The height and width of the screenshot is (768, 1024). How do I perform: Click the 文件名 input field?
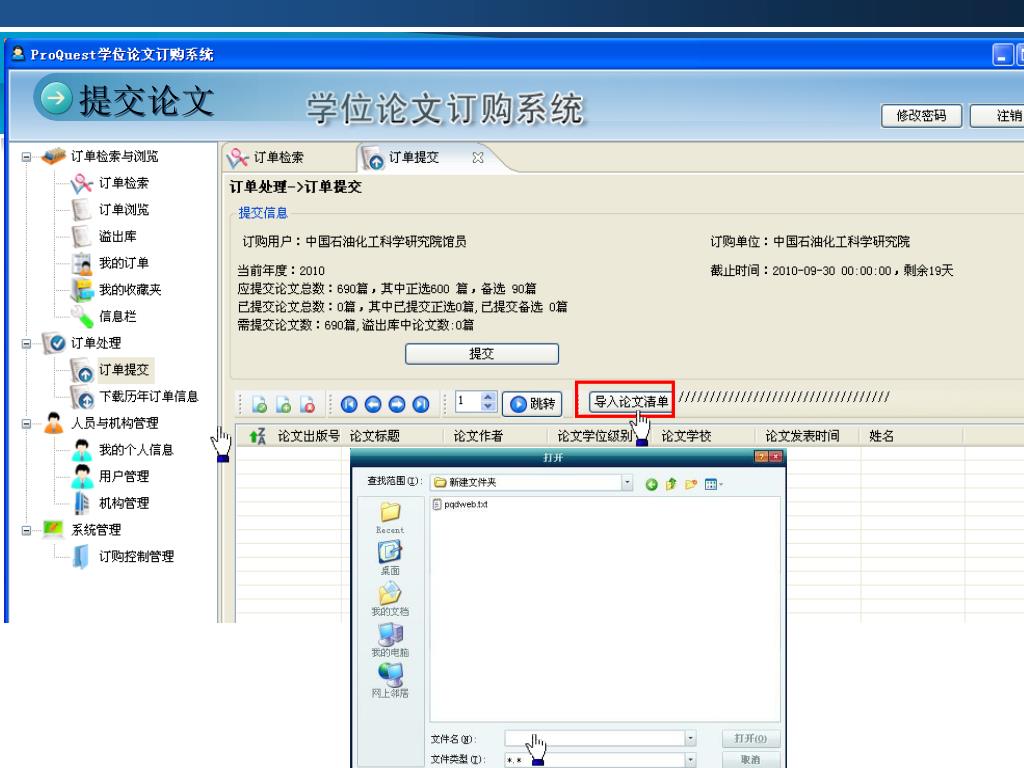click(x=594, y=739)
